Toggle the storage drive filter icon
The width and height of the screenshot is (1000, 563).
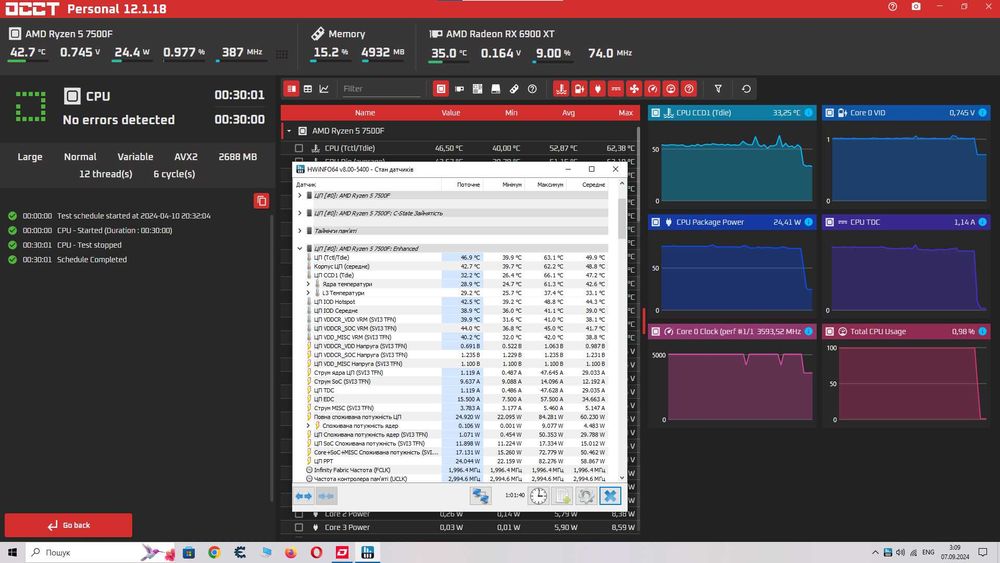point(496,89)
